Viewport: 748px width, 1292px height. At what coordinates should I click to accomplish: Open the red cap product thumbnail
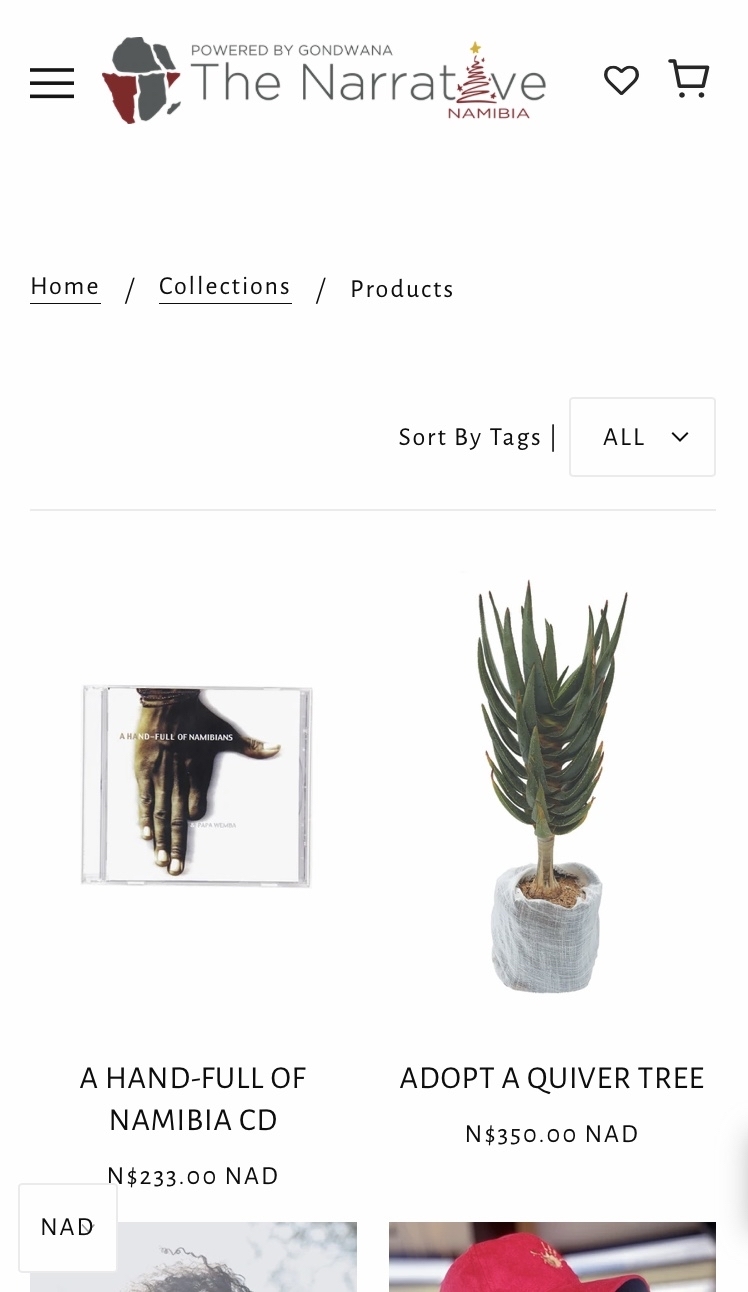(x=552, y=1257)
